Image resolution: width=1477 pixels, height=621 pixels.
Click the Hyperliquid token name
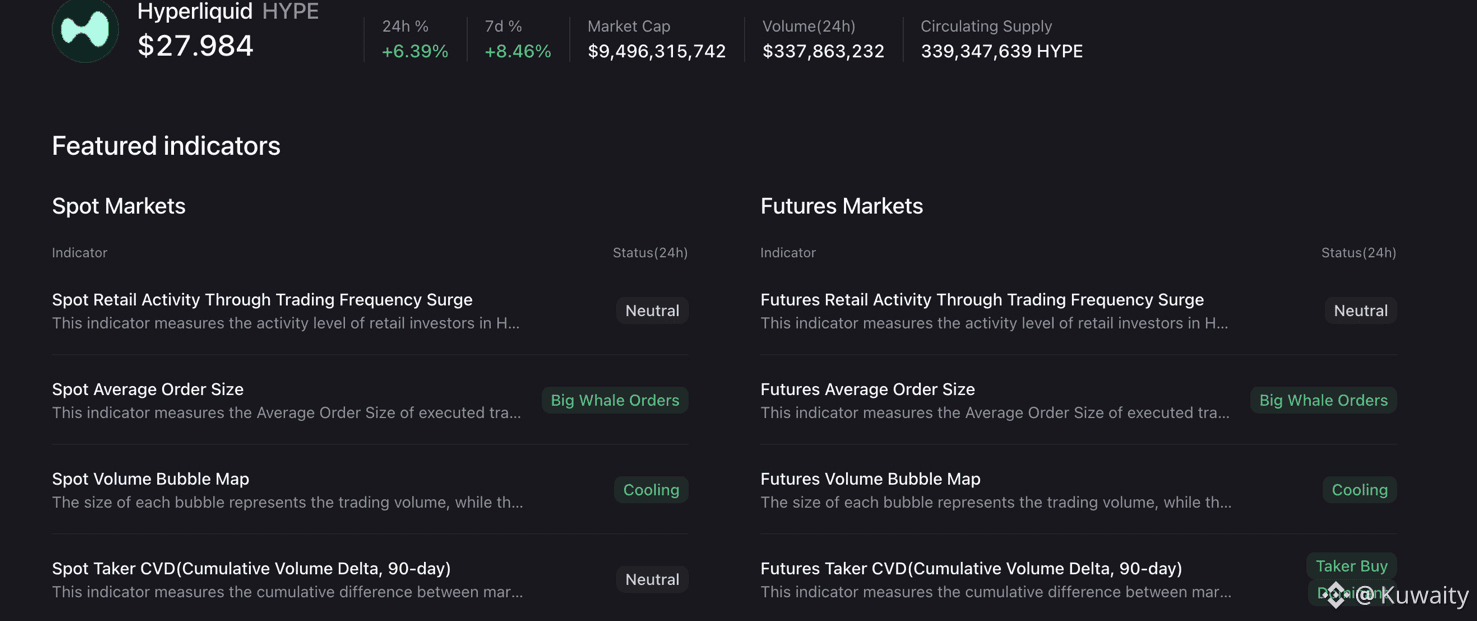194,12
